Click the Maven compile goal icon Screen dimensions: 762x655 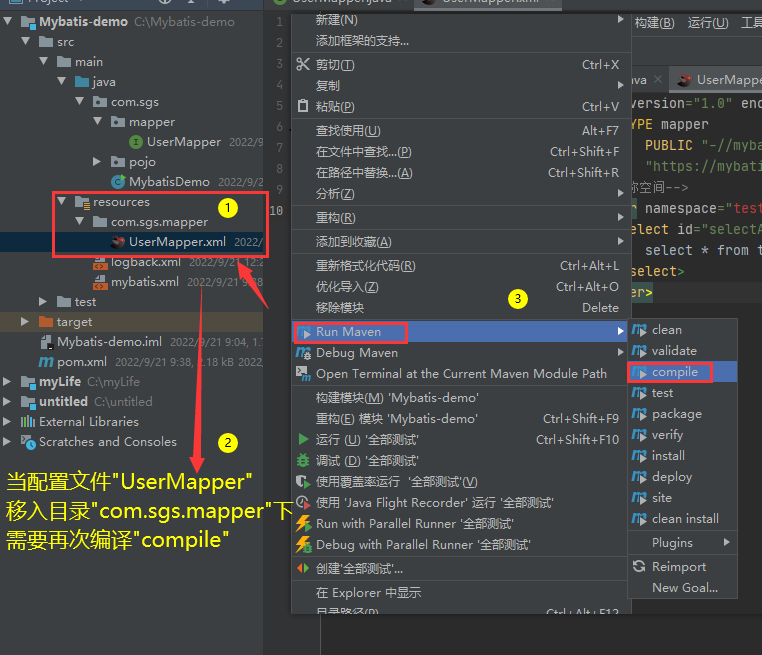639,372
